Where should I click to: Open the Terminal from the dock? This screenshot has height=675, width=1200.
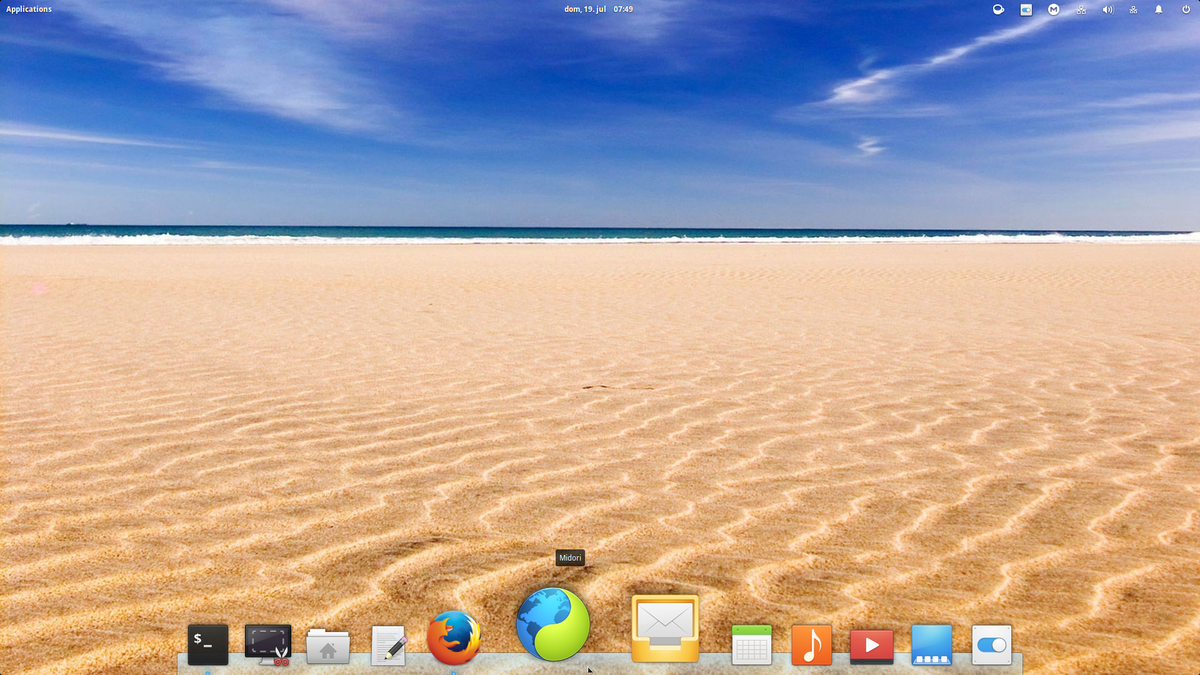coord(208,645)
